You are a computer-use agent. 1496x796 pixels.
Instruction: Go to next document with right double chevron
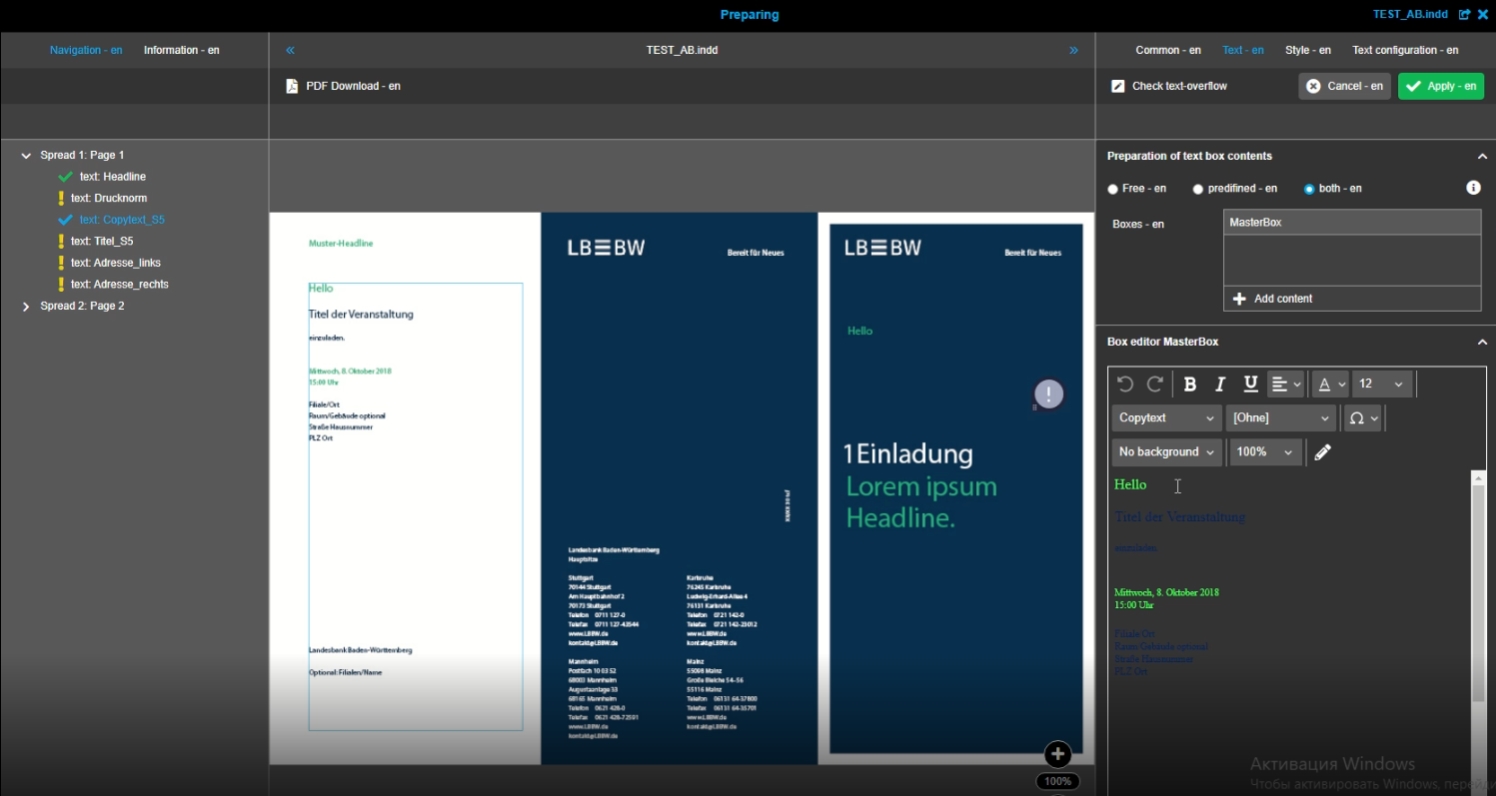[1074, 50]
